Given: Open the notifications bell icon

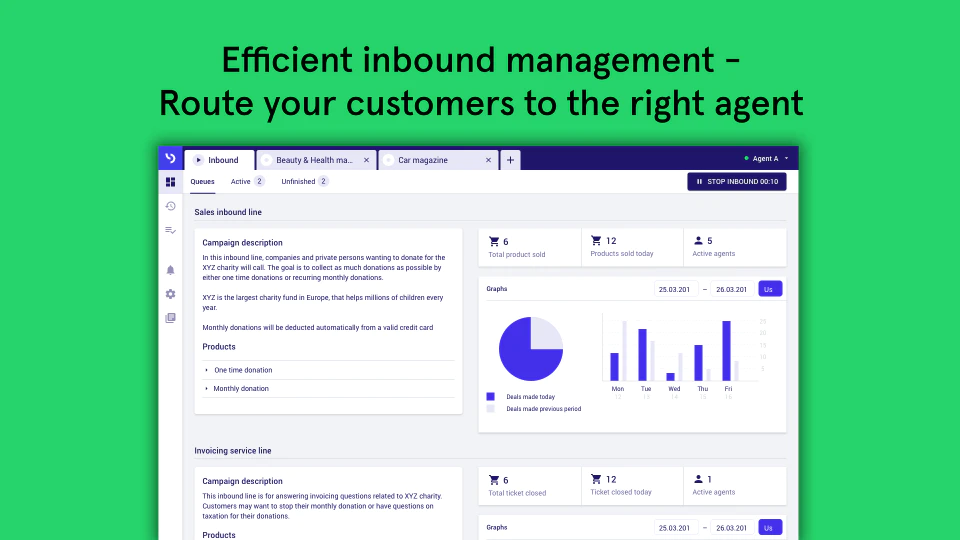Looking at the screenshot, I should pos(170,270).
